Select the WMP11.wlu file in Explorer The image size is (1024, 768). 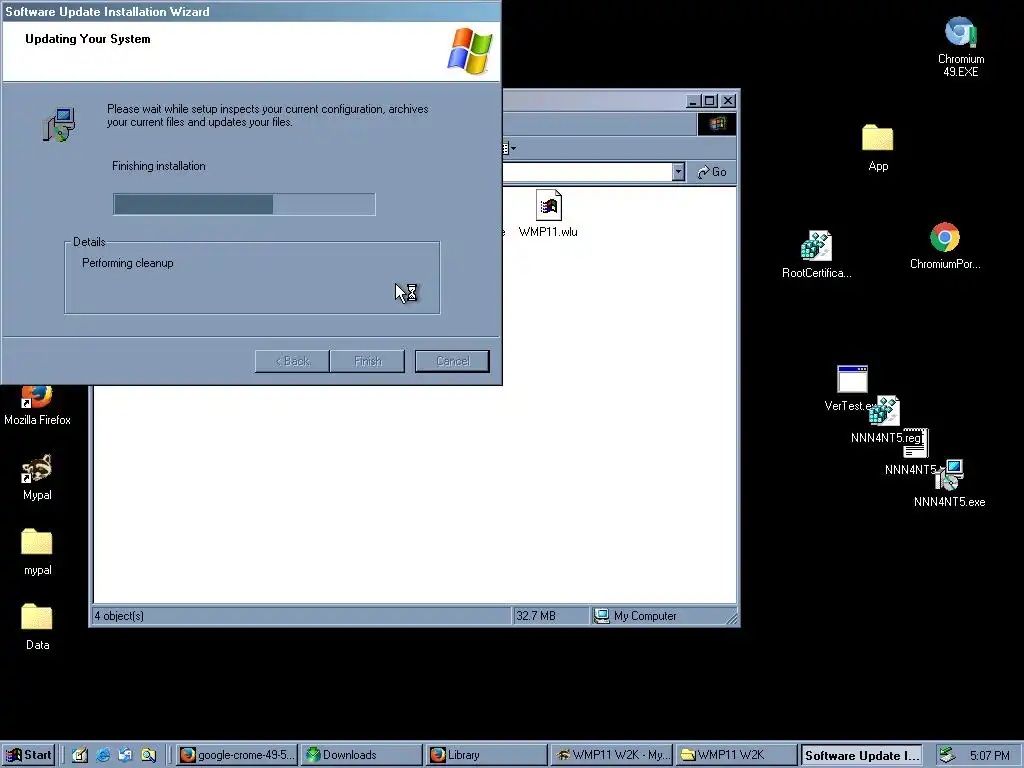point(548,214)
